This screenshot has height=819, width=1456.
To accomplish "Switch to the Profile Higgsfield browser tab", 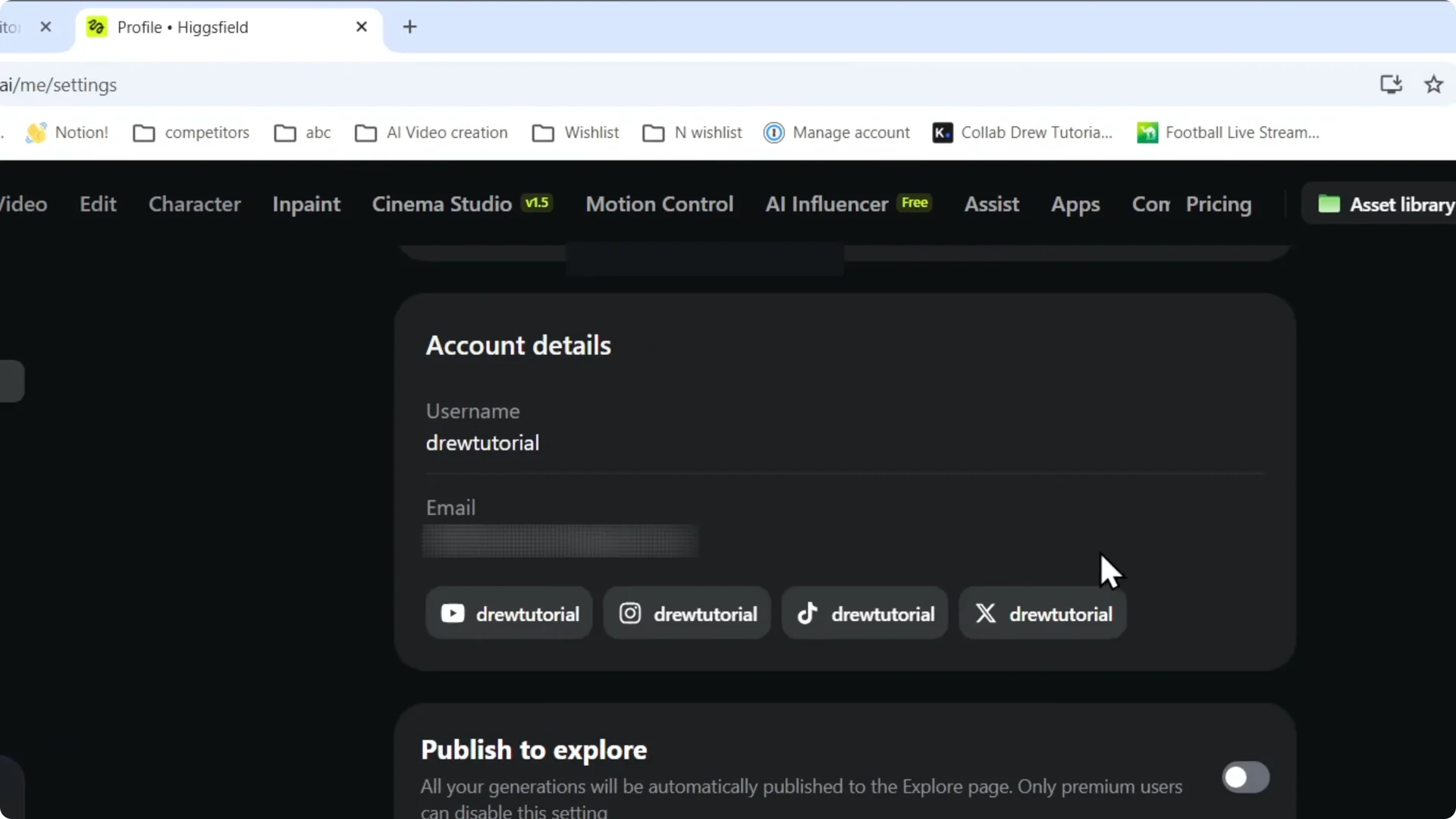I will pyautogui.click(x=182, y=27).
